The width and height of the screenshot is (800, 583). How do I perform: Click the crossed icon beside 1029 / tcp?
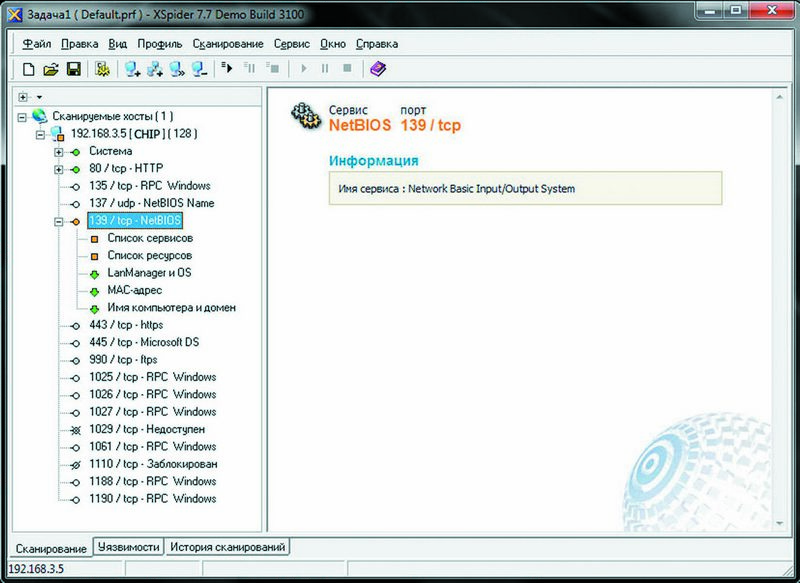coord(76,430)
